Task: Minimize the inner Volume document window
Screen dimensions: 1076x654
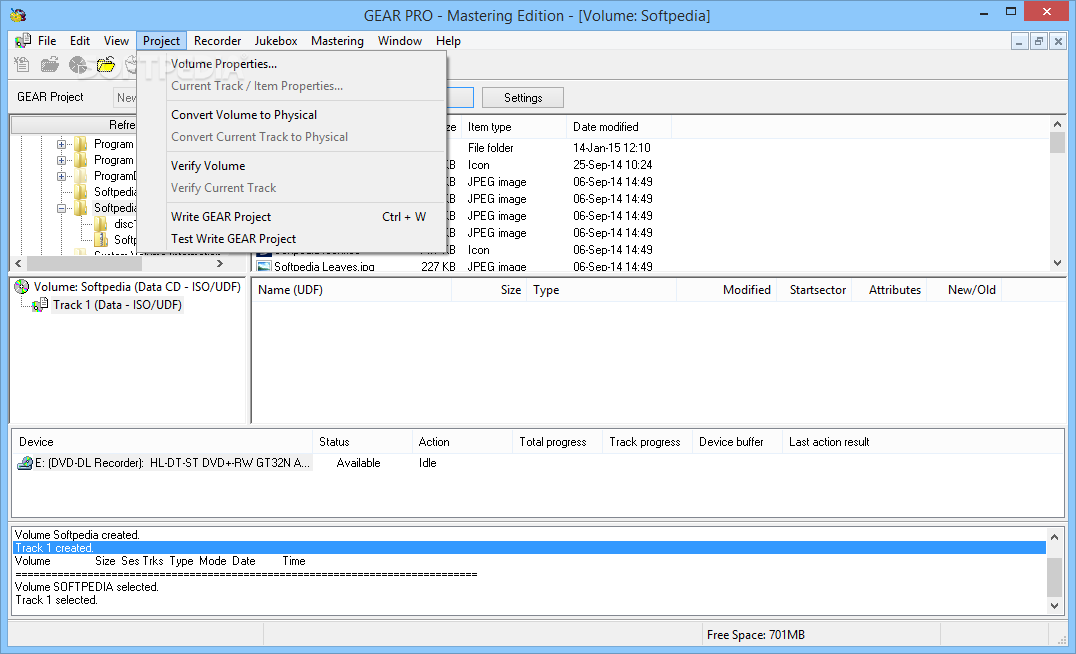Action: coord(1019,42)
